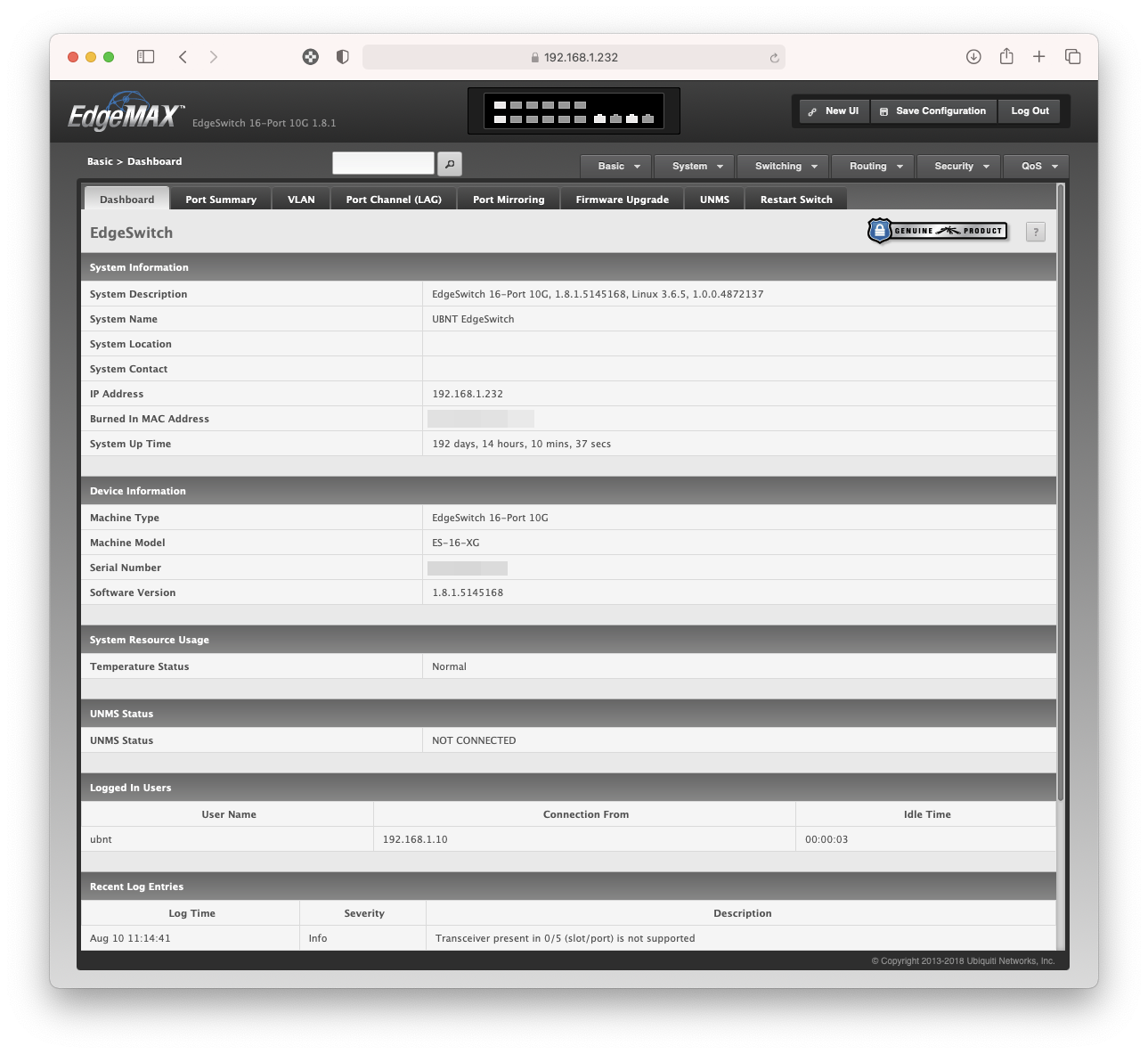
Task: Switch to the Port Summary tab
Action: tap(221, 200)
